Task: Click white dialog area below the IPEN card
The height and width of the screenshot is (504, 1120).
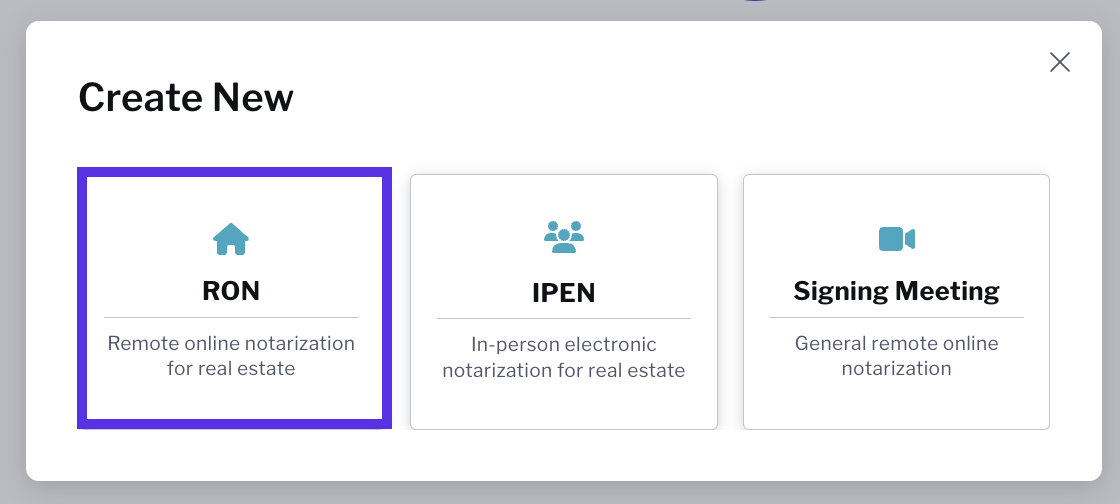Action: tap(564, 455)
